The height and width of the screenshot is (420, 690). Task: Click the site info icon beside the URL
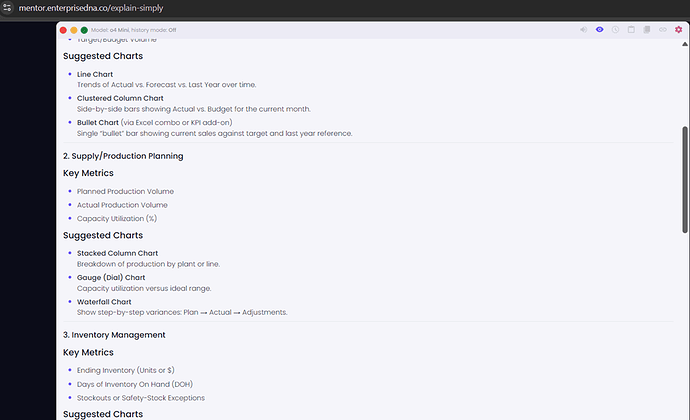(x=7, y=8)
